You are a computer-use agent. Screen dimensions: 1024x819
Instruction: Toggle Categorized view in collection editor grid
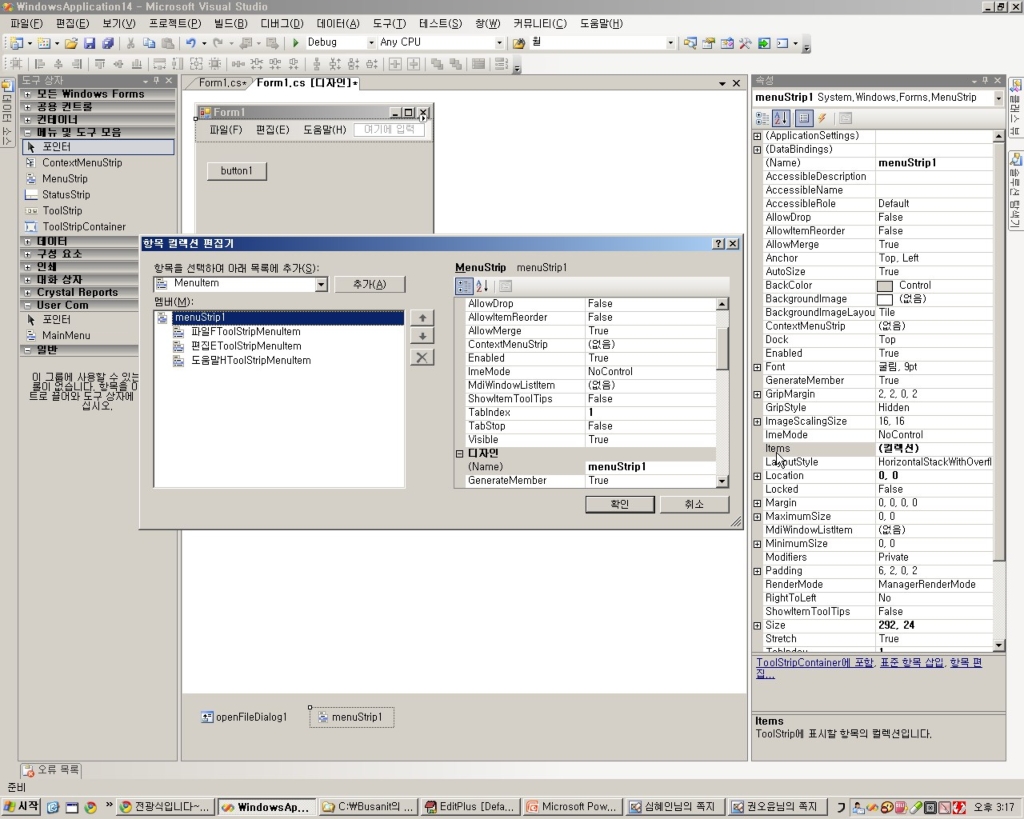(464, 286)
